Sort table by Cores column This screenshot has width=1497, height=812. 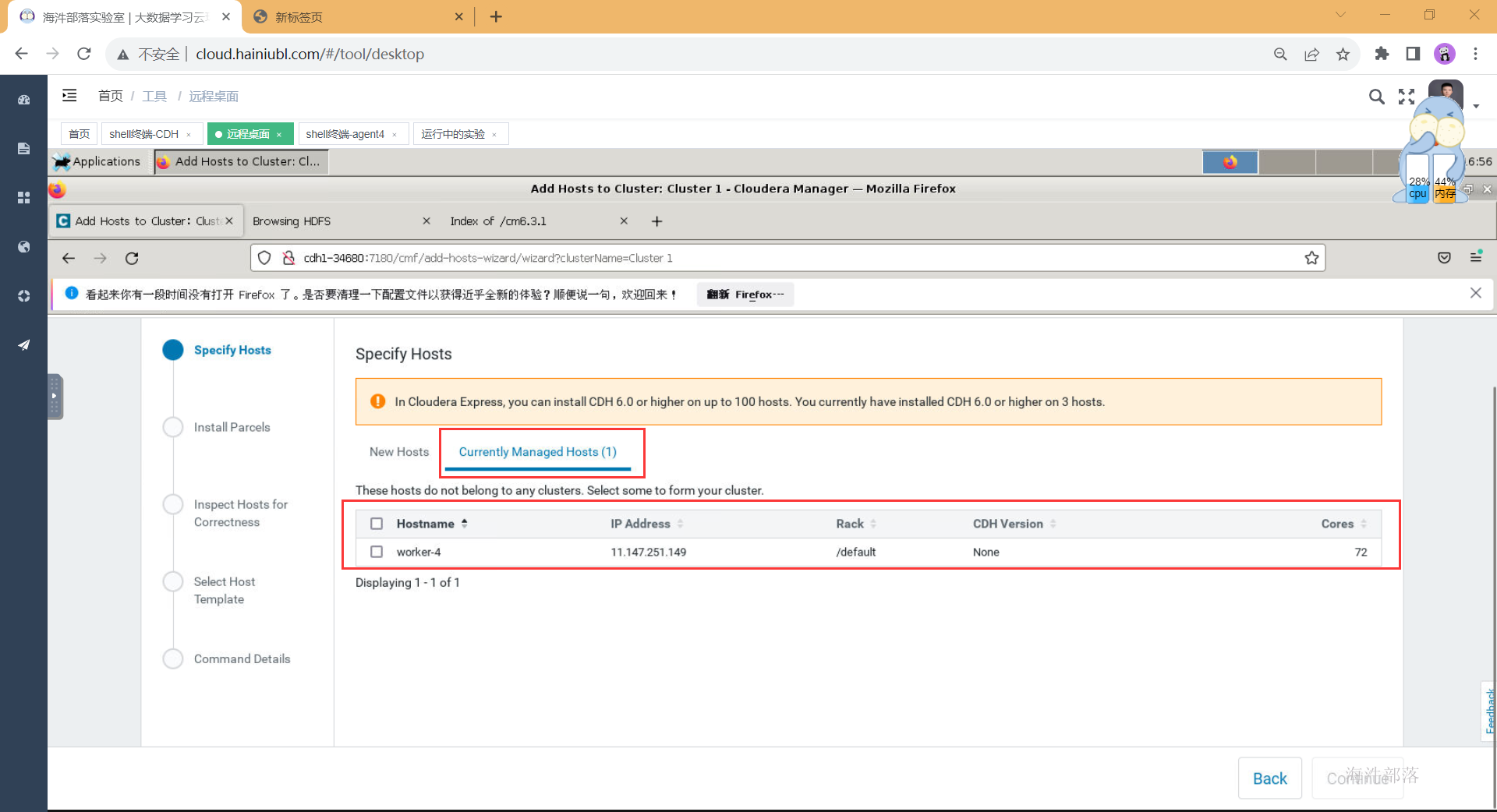[x=1344, y=524]
